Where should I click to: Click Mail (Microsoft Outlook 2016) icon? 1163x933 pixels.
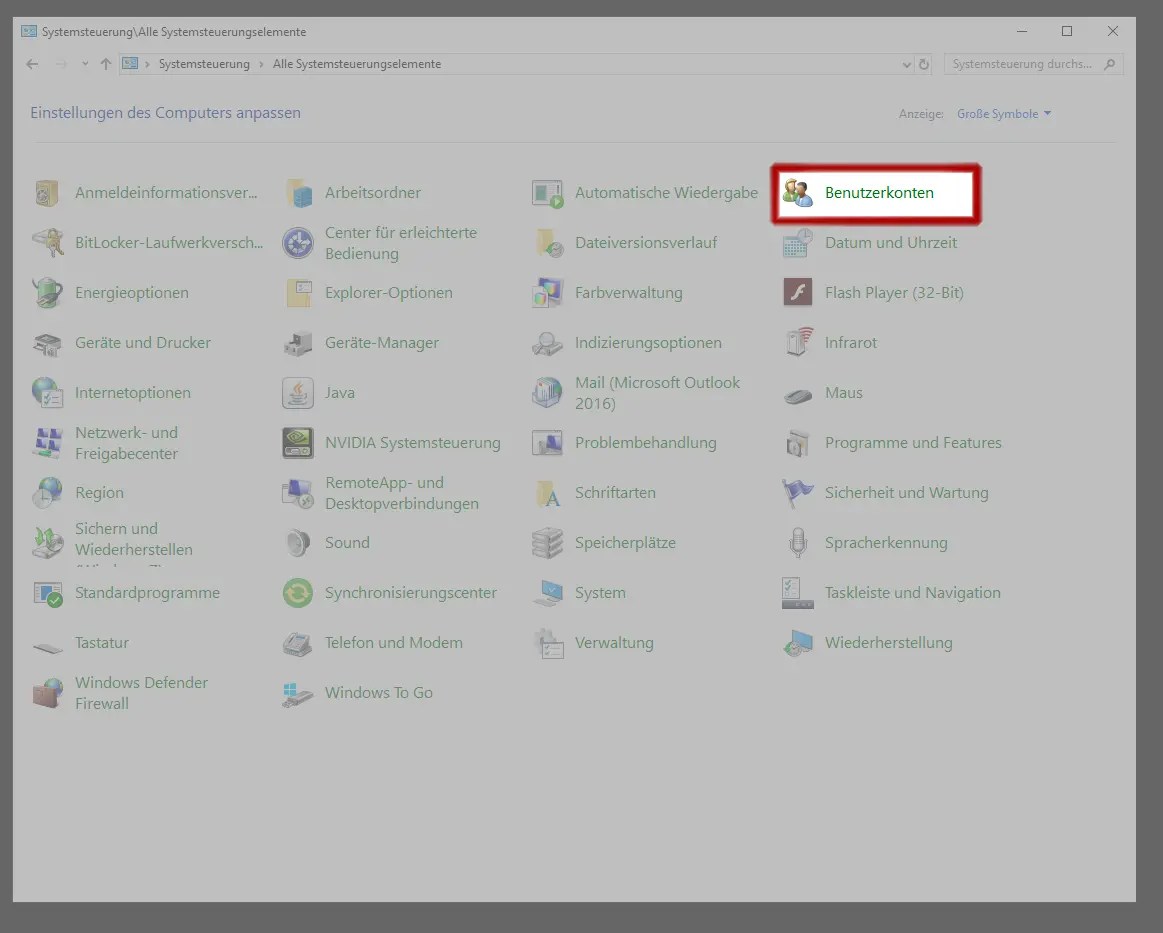[547, 392]
